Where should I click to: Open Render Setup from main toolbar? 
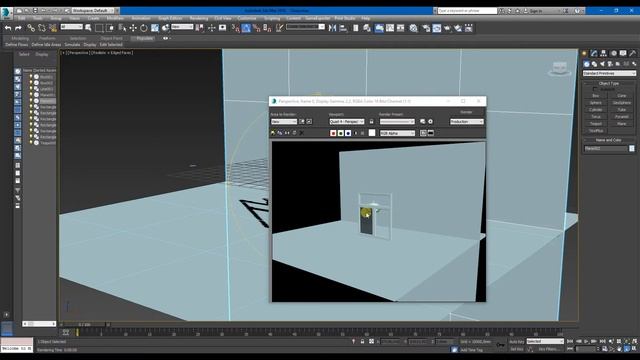click(426, 28)
